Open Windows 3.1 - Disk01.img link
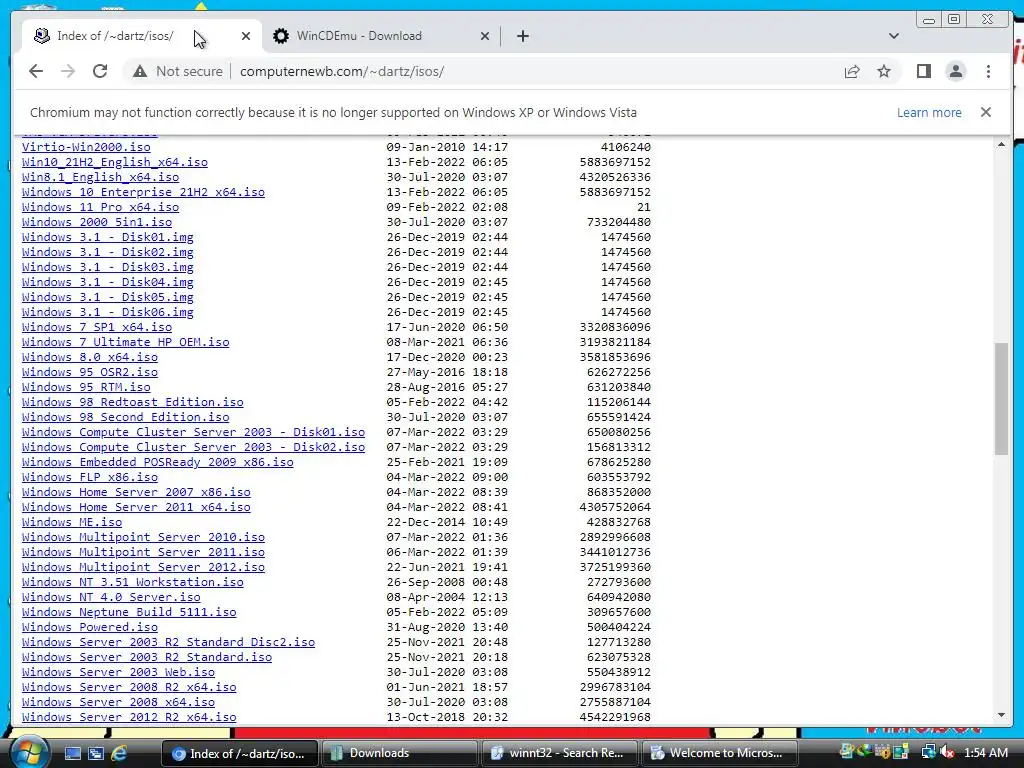 coord(108,237)
